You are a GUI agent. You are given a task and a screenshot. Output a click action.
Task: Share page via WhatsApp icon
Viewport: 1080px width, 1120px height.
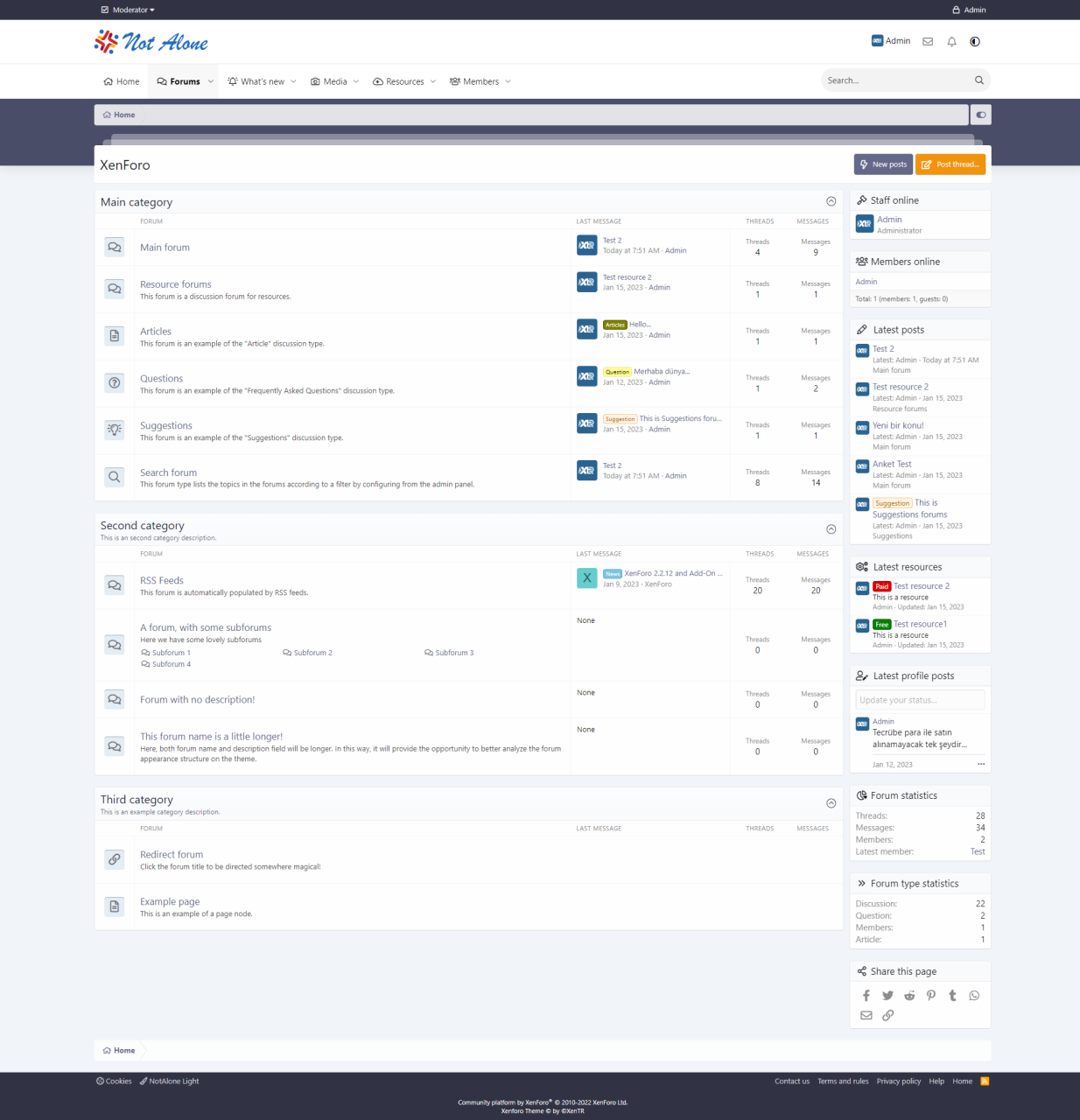pyautogui.click(x=974, y=996)
